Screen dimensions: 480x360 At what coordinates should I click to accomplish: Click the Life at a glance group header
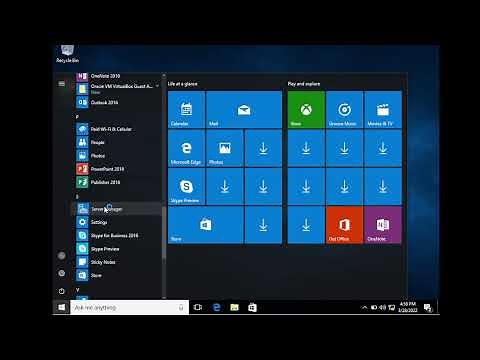[x=182, y=84]
